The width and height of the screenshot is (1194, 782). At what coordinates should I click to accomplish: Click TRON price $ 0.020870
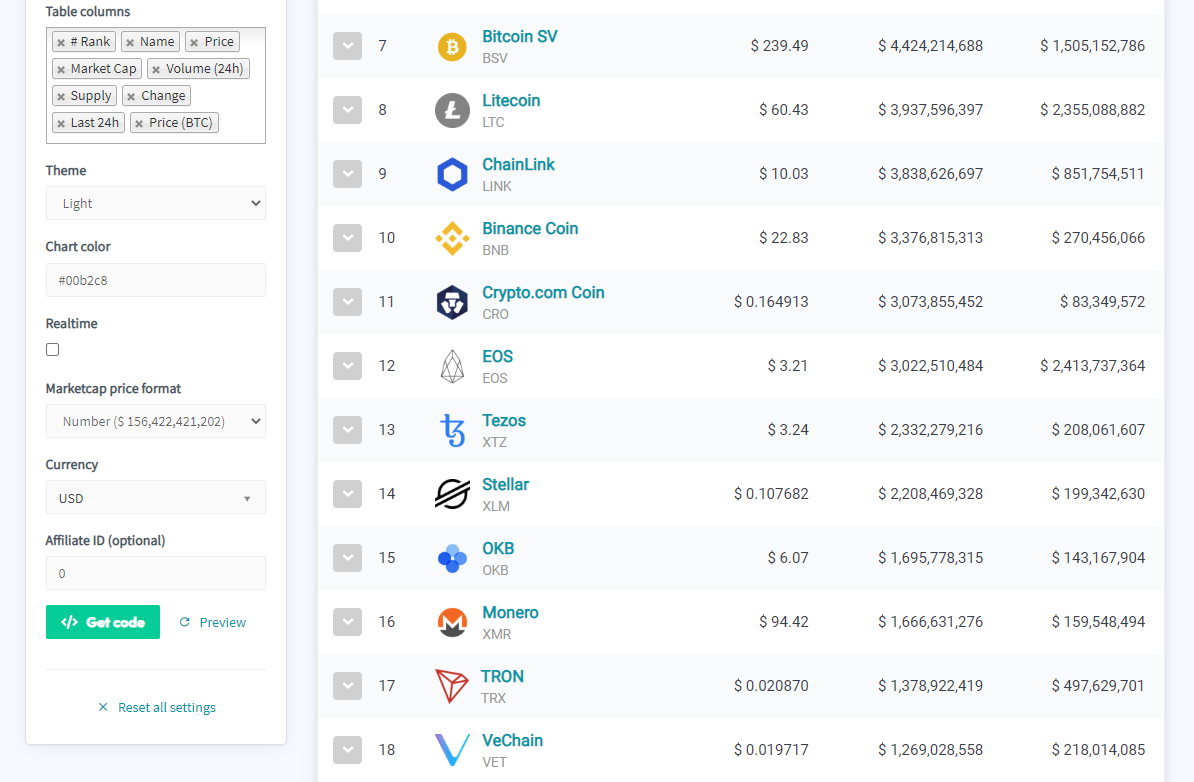[771, 686]
